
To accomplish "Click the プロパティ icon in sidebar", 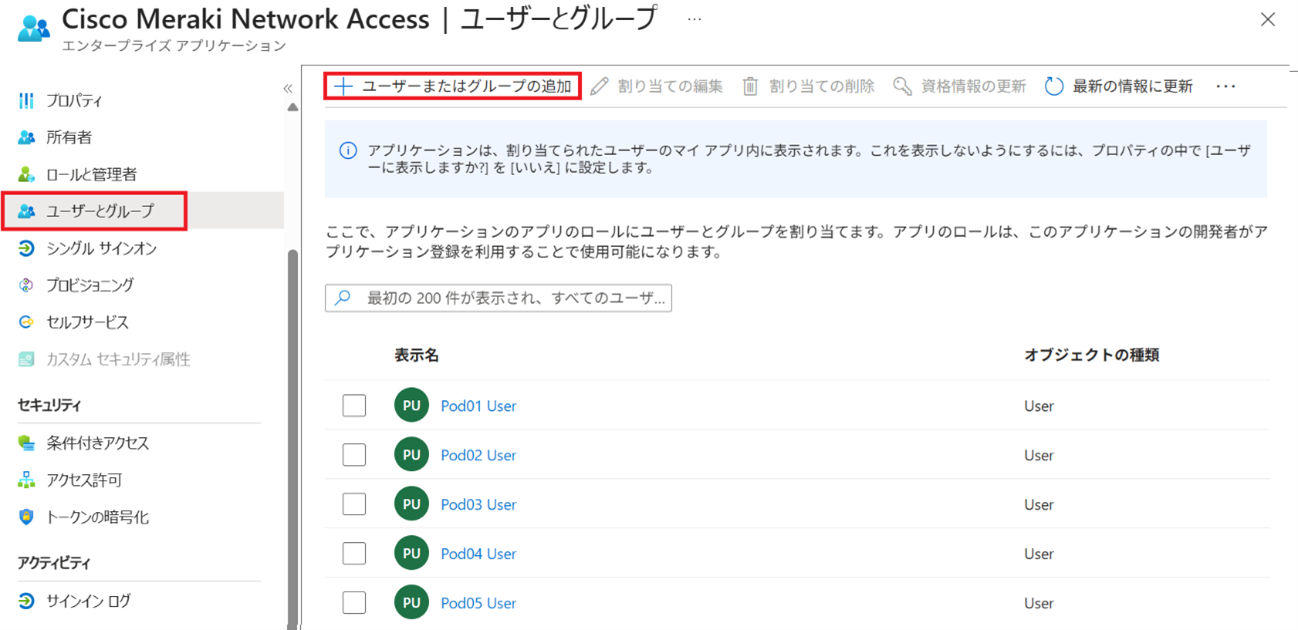I will (x=26, y=100).
